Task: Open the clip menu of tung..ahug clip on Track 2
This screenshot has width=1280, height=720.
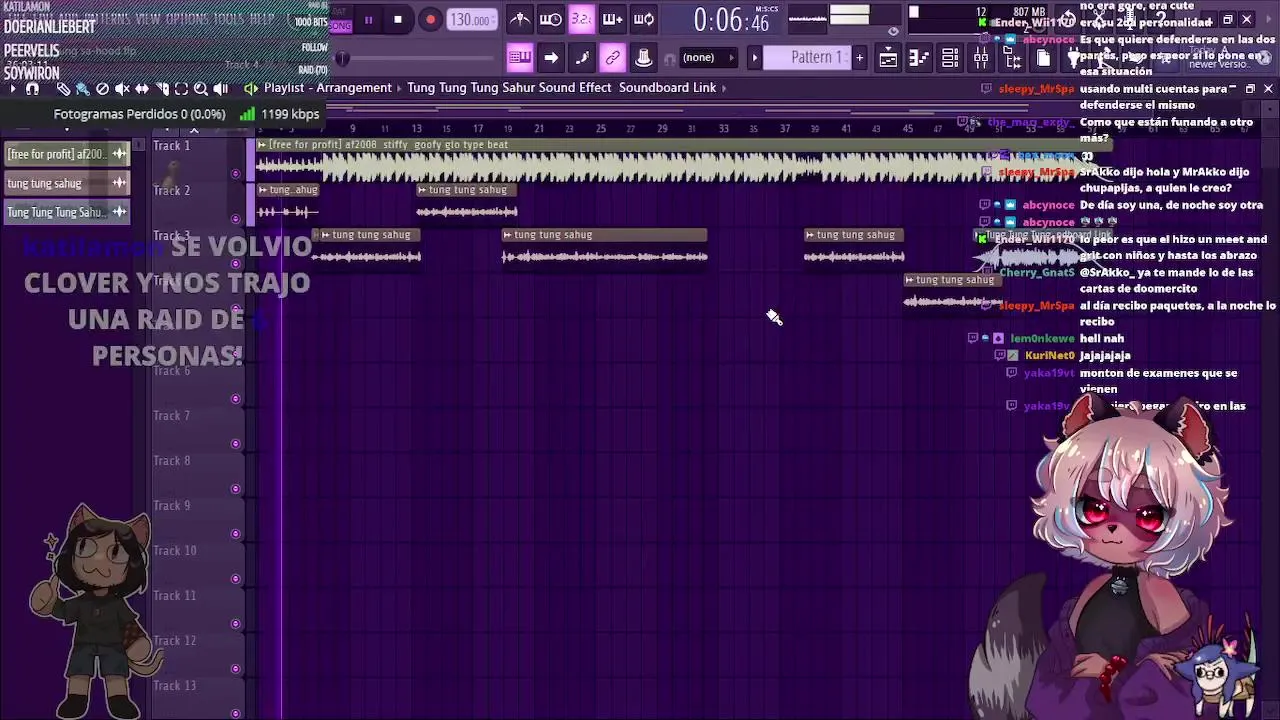Action: click(263, 190)
